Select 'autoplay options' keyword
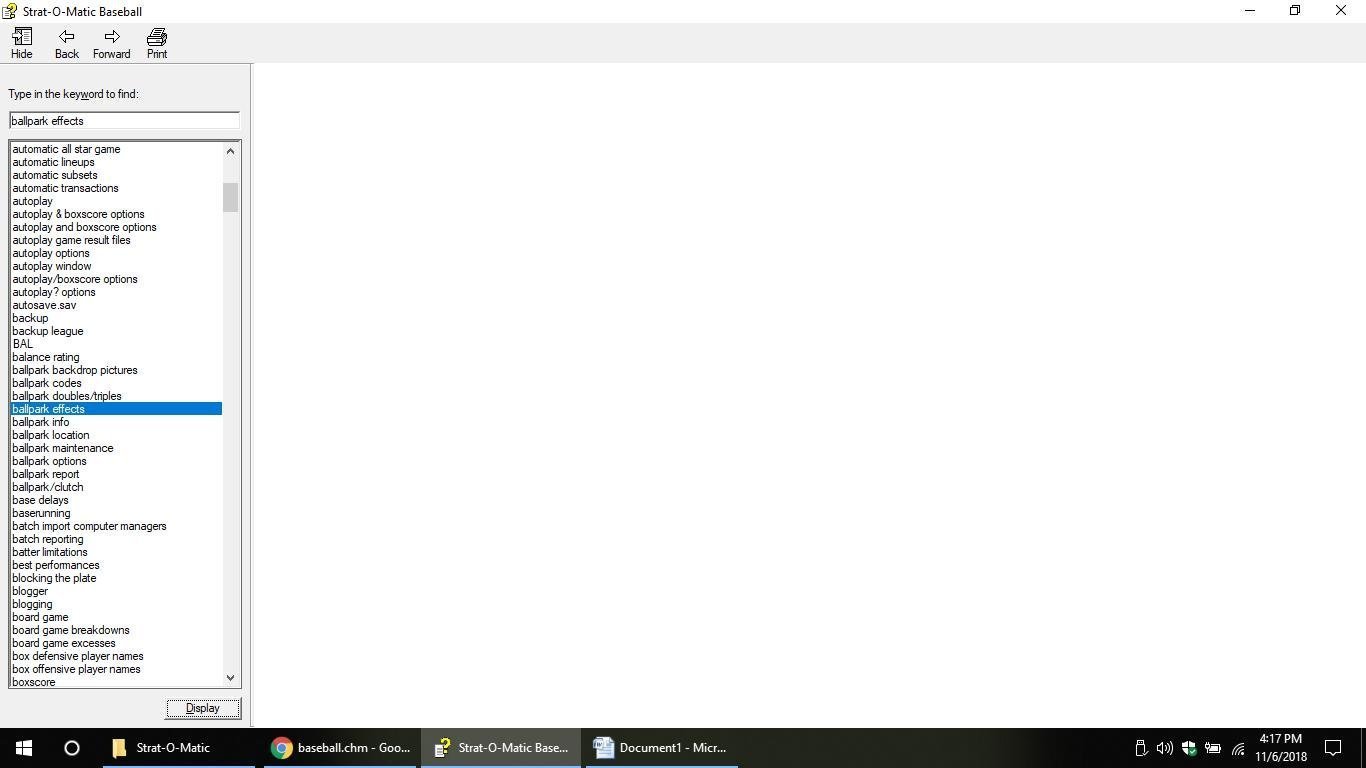Viewport: 1366px width, 768px height. pos(51,253)
